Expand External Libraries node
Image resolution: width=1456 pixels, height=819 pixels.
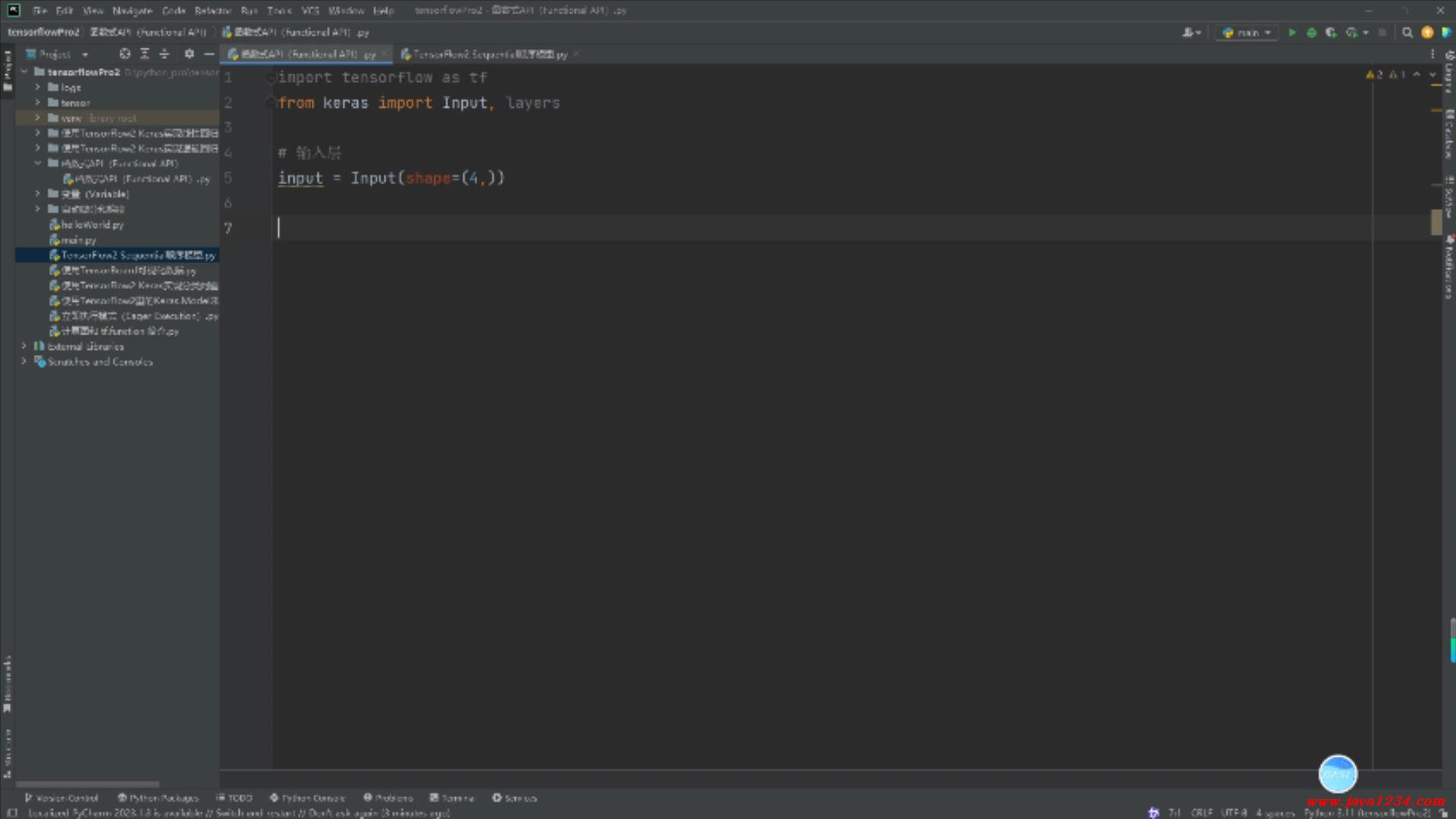[24, 347]
